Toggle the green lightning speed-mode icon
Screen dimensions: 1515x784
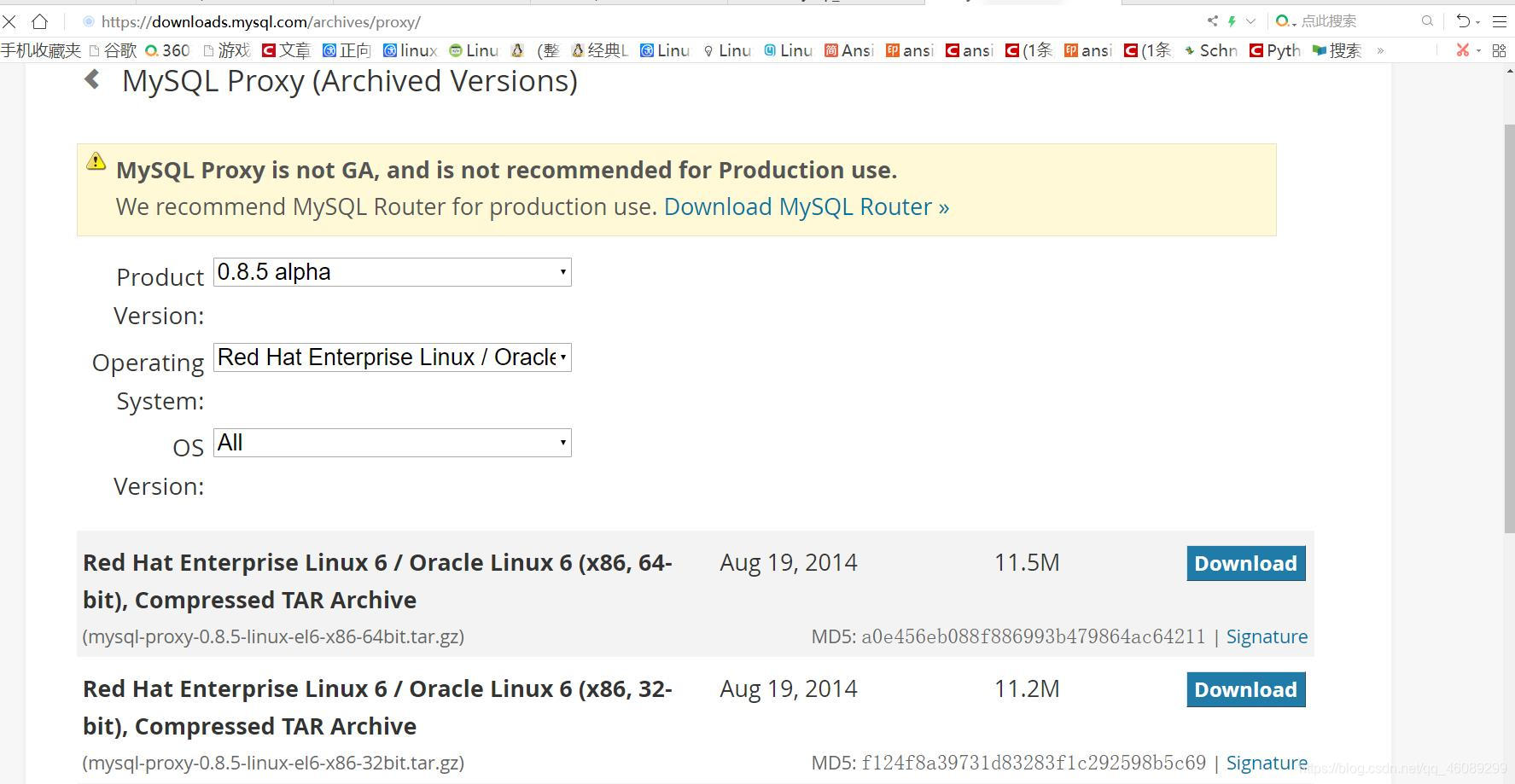click(x=1232, y=20)
